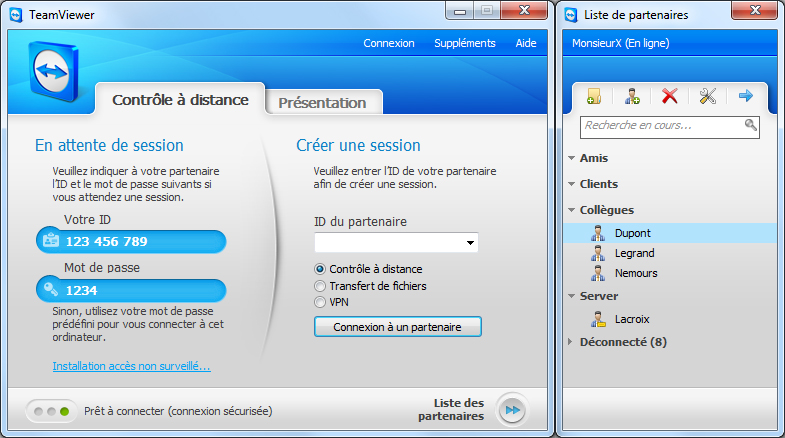Collapse the Amis group
The width and height of the screenshot is (785, 438).
click(x=571, y=158)
